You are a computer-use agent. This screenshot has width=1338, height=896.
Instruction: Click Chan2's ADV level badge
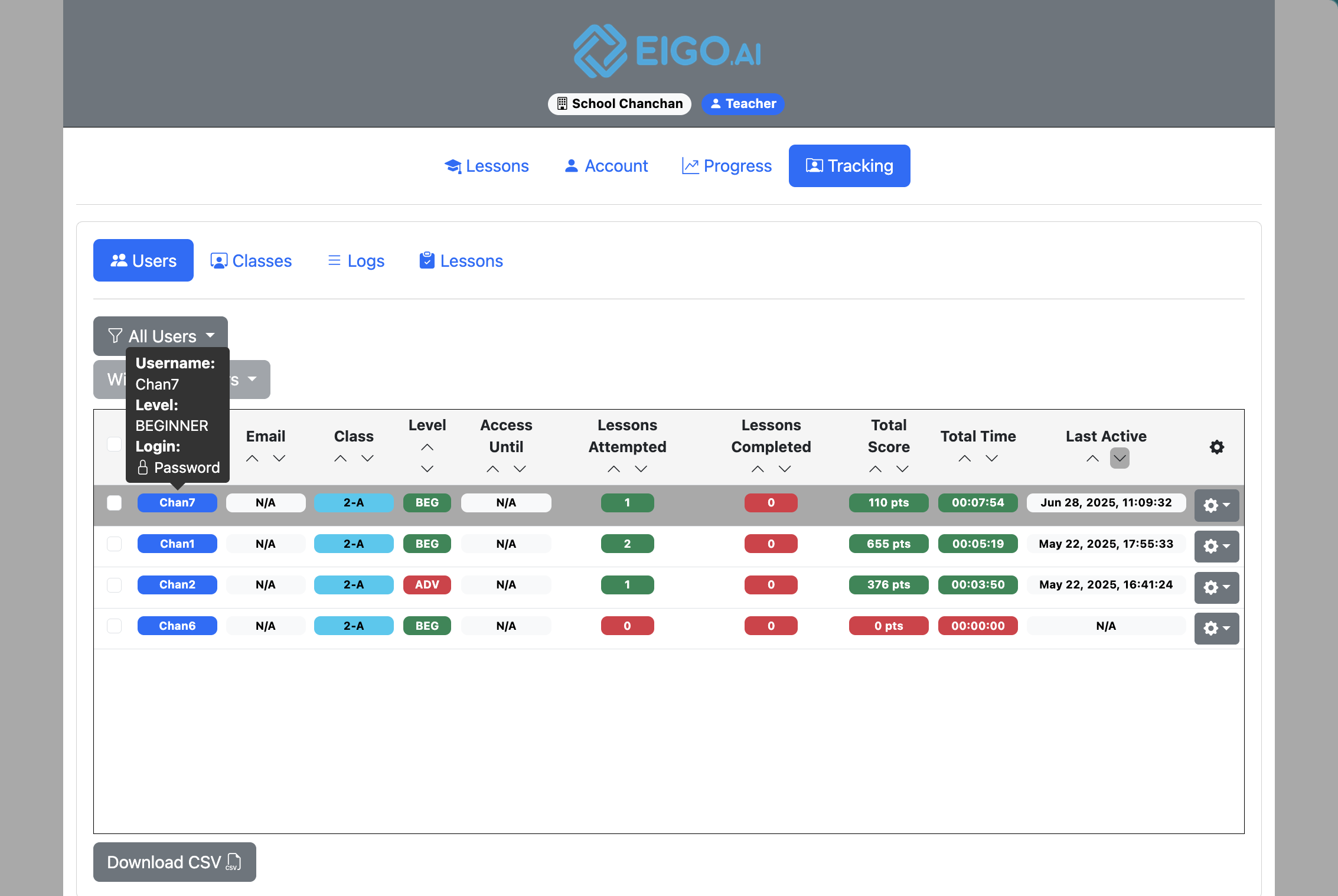[x=427, y=585]
